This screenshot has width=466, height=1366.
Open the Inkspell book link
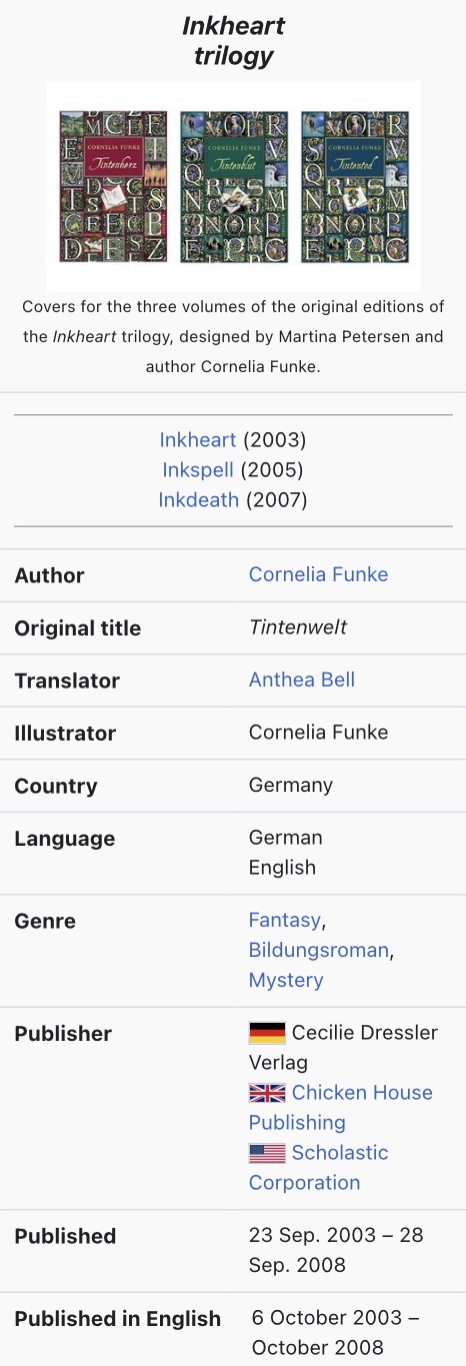point(199,470)
